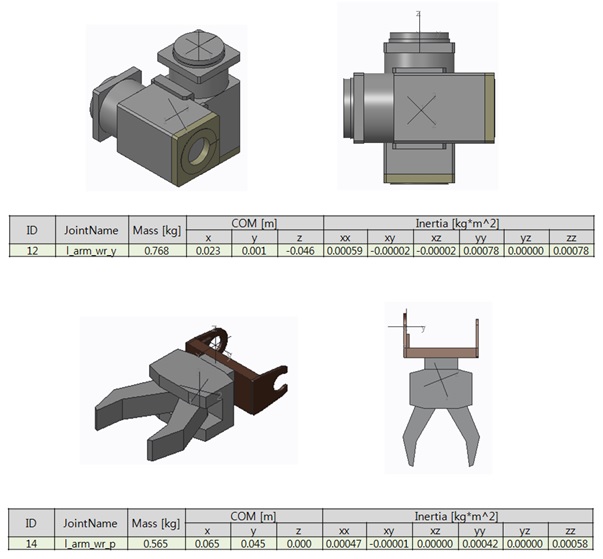Click JointName header above l_arm_wr_y
The image size is (603, 559).
coord(92,230)
